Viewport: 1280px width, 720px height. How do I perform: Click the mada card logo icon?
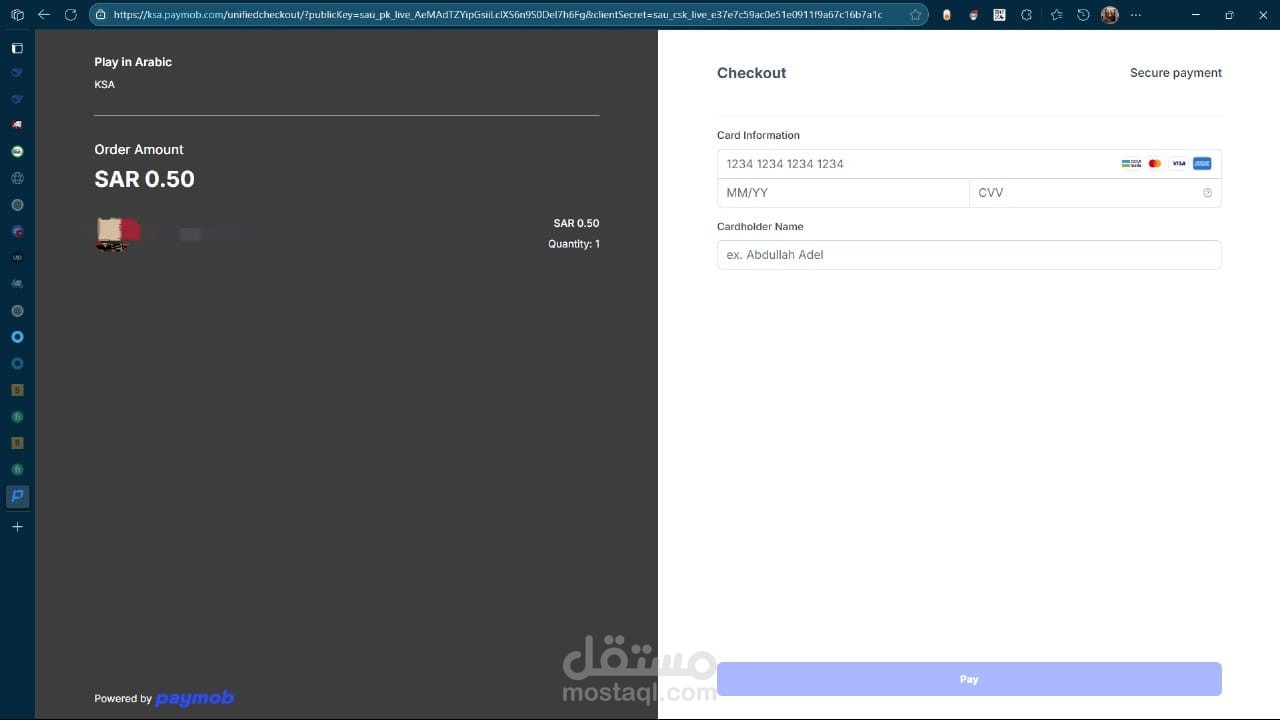1131,164
